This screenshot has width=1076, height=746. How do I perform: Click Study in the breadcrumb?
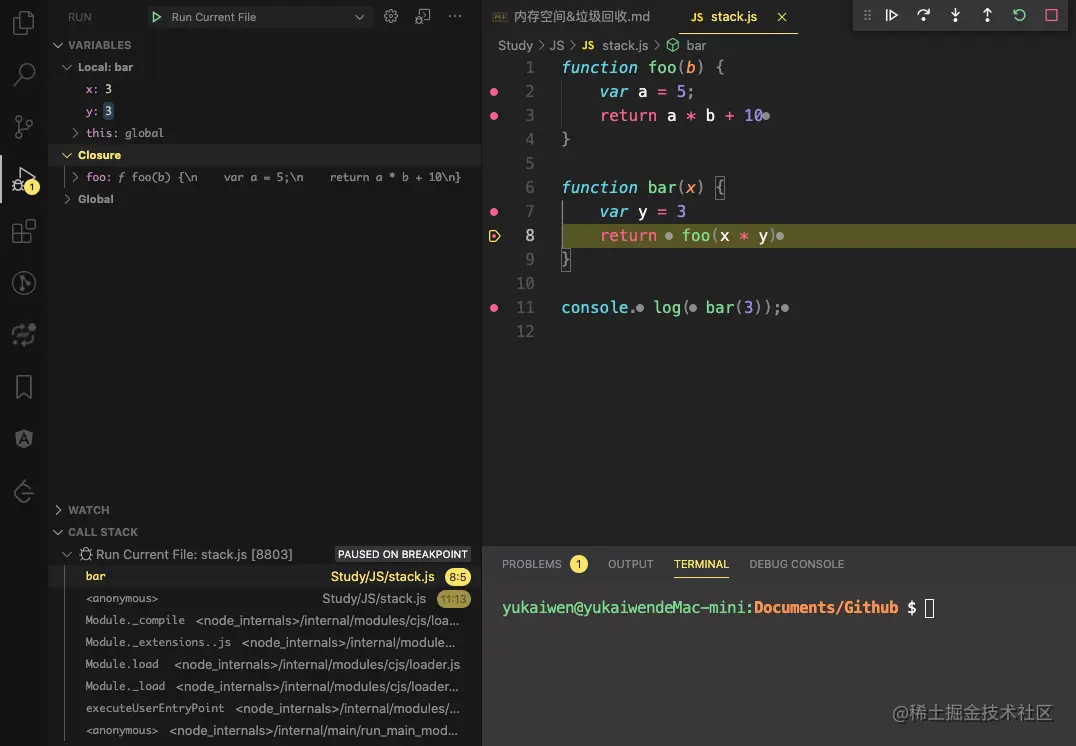click(515, 45)
